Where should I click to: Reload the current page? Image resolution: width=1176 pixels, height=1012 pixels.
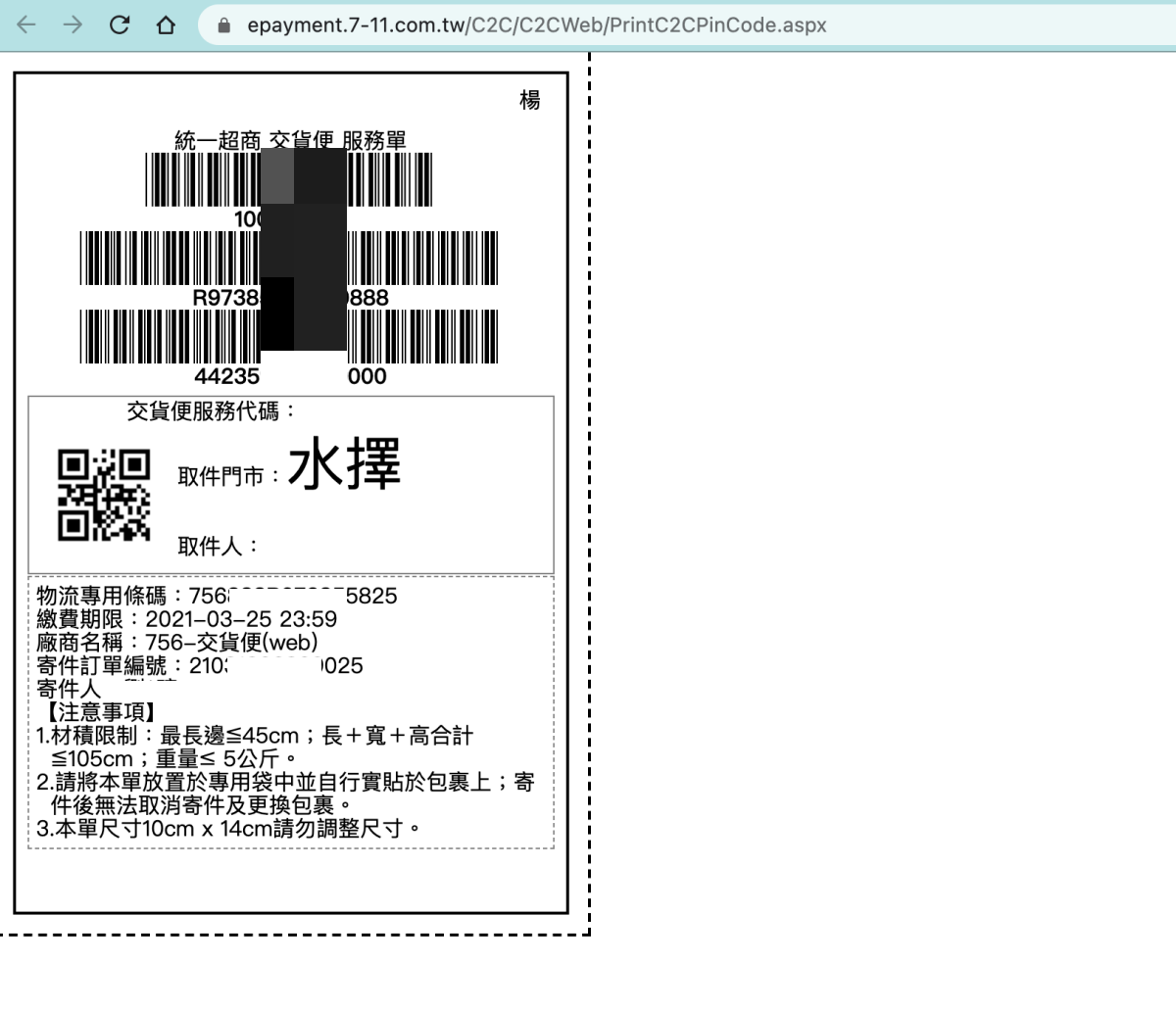pos(120,25)
